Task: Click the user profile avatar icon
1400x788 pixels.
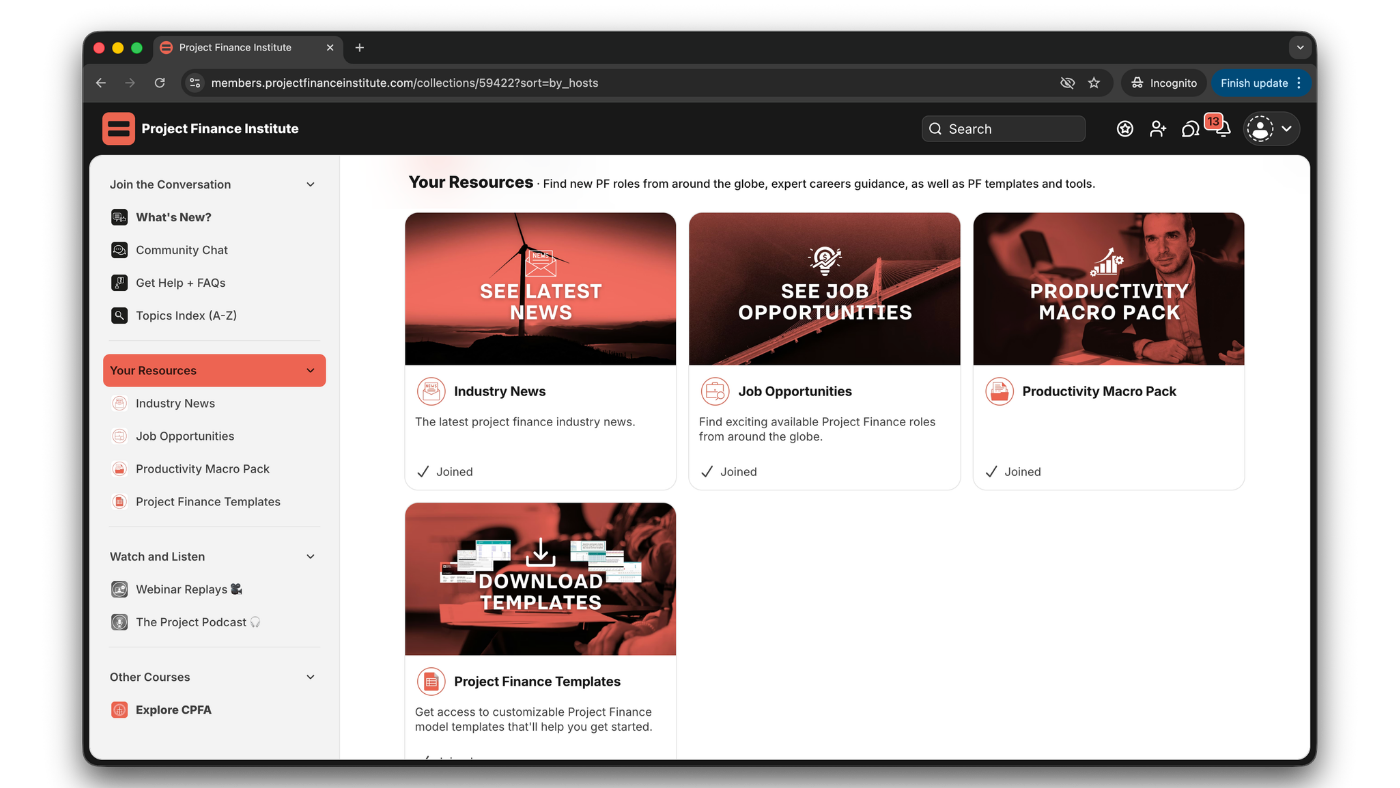Action: 1260,129
